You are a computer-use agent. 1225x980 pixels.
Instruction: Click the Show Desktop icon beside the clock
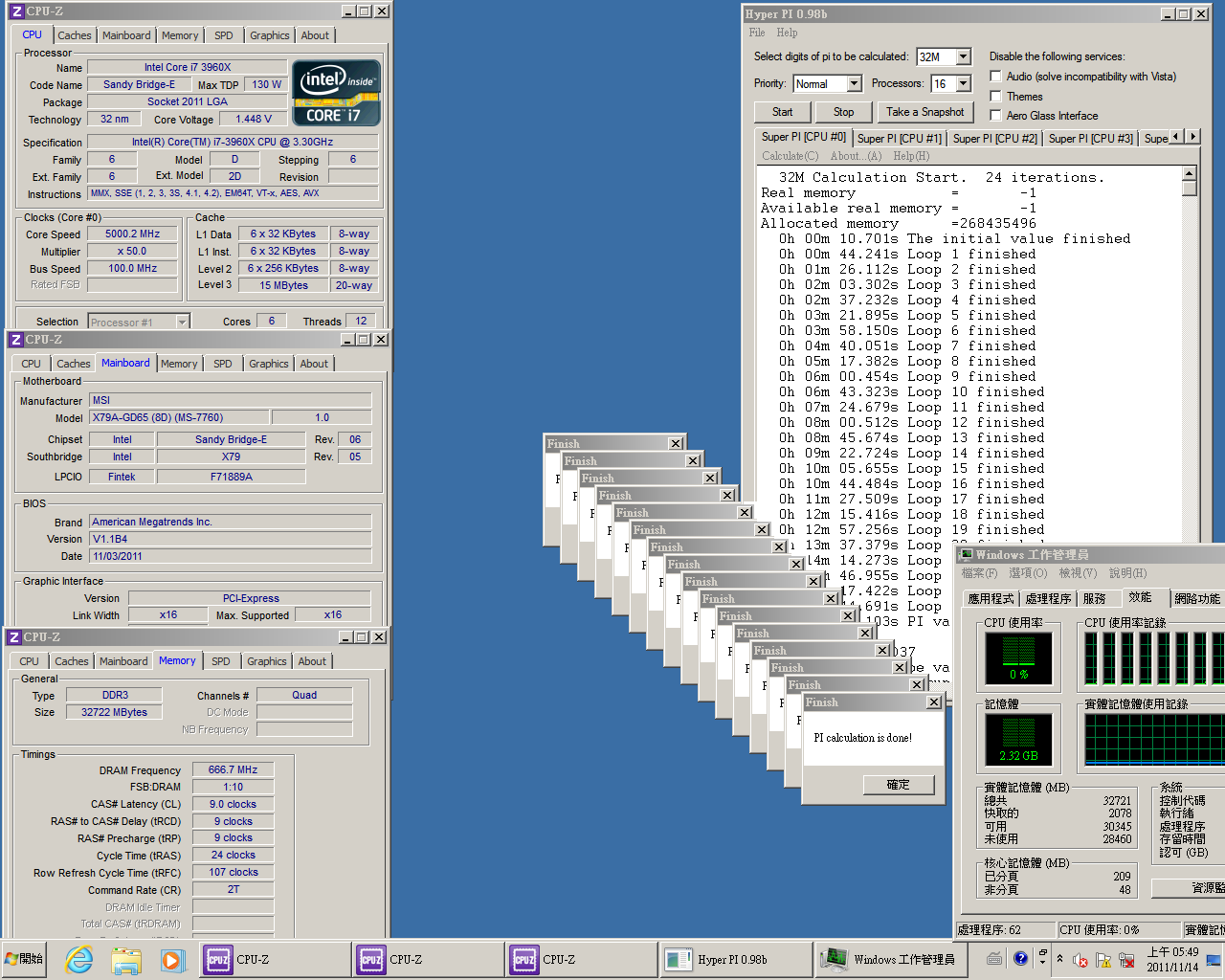1214,960
